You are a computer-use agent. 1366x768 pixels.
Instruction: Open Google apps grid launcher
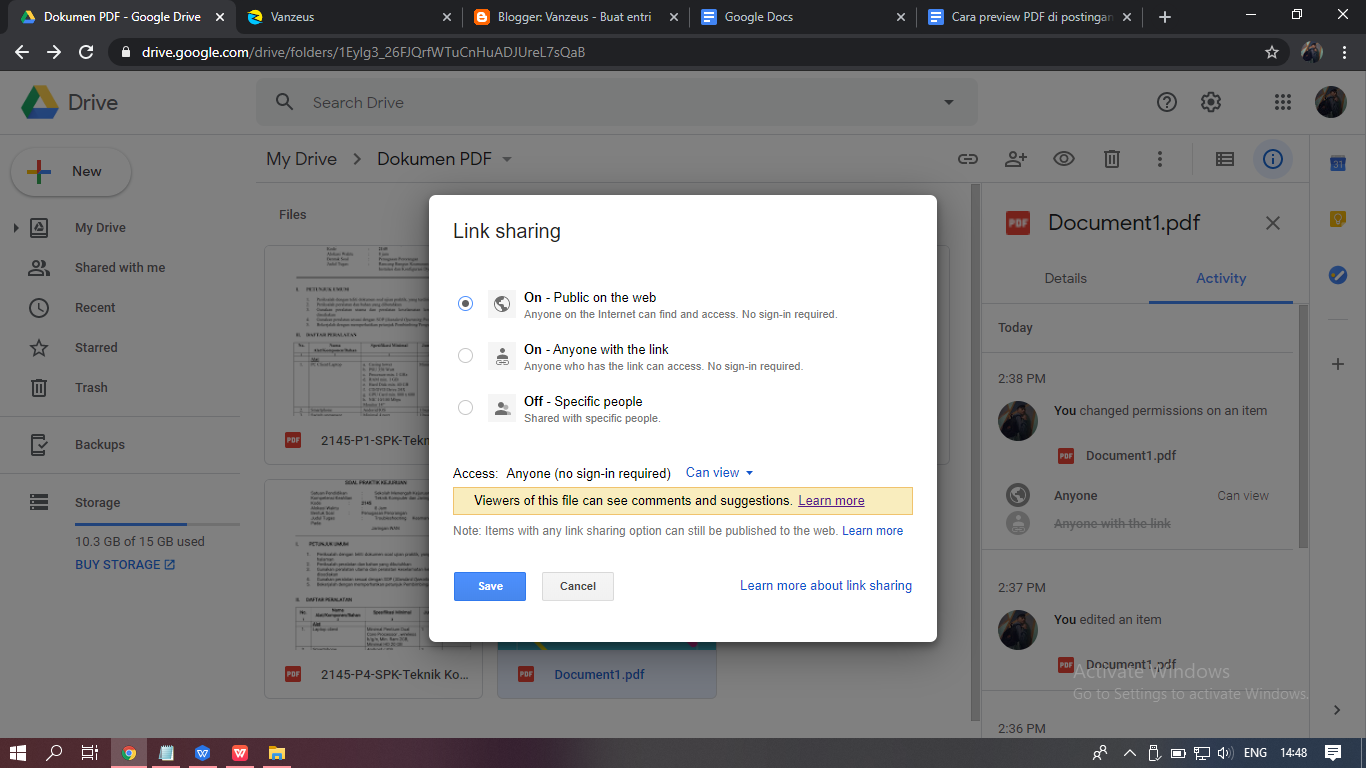[x=1281, y=101]
